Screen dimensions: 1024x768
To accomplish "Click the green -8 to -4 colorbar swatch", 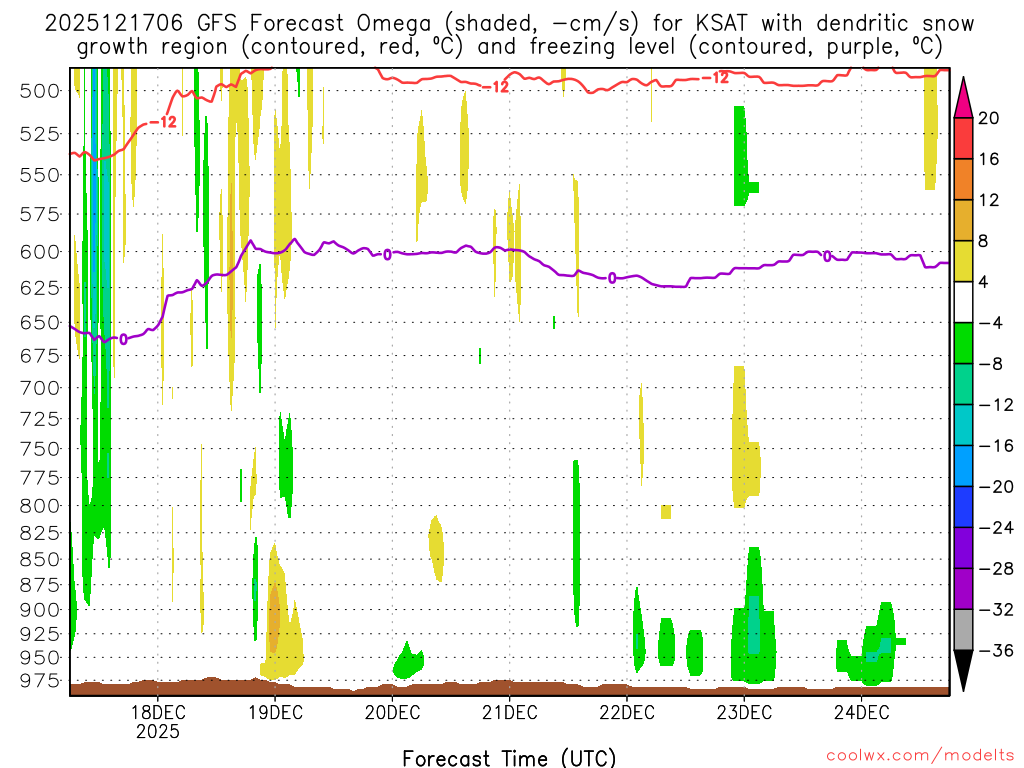I will 963,344.
